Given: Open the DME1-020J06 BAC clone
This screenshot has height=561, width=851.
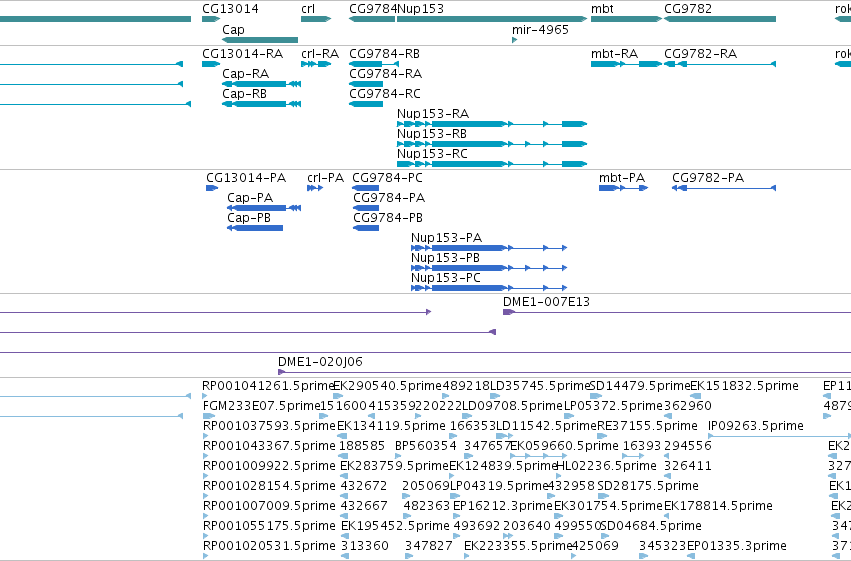Looking at the screenshot, I should pos(564,372).
